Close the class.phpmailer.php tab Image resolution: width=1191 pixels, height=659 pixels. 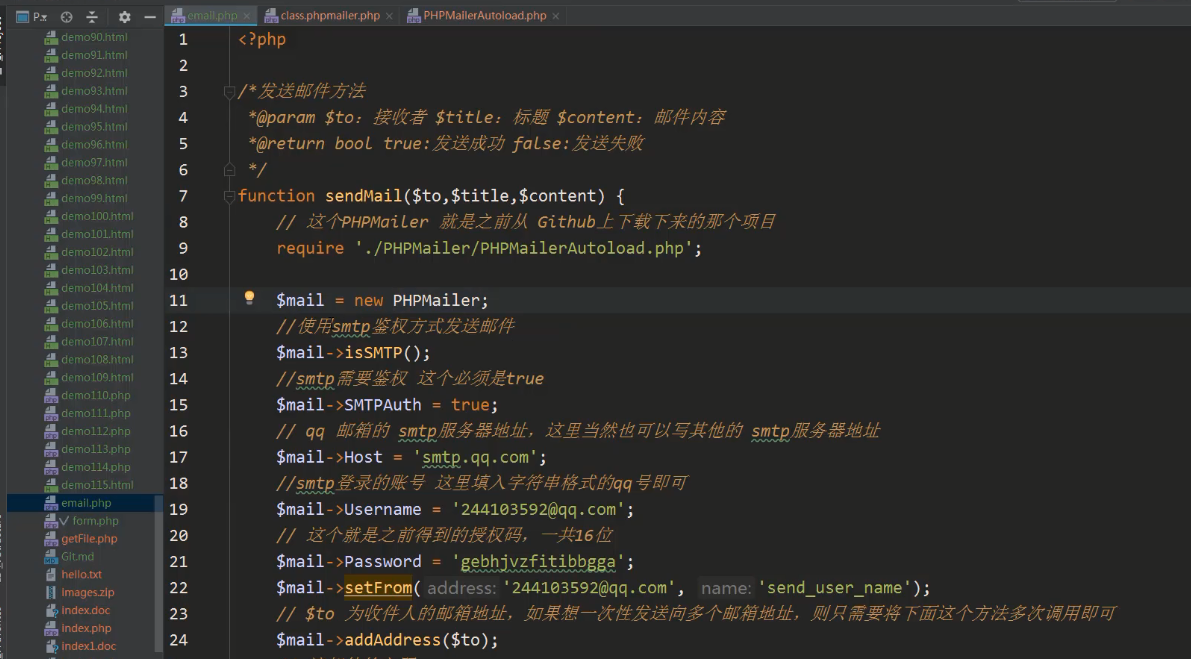coord(389,15)
